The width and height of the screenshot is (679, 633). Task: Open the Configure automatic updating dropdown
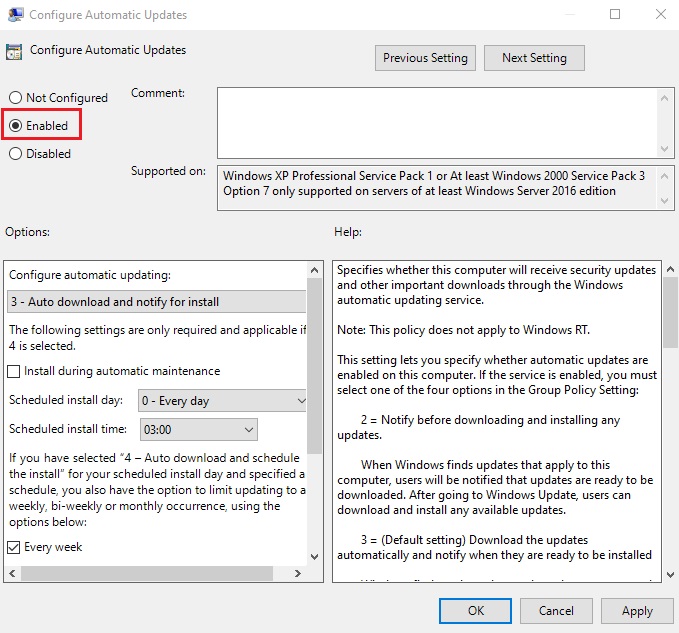156,302
